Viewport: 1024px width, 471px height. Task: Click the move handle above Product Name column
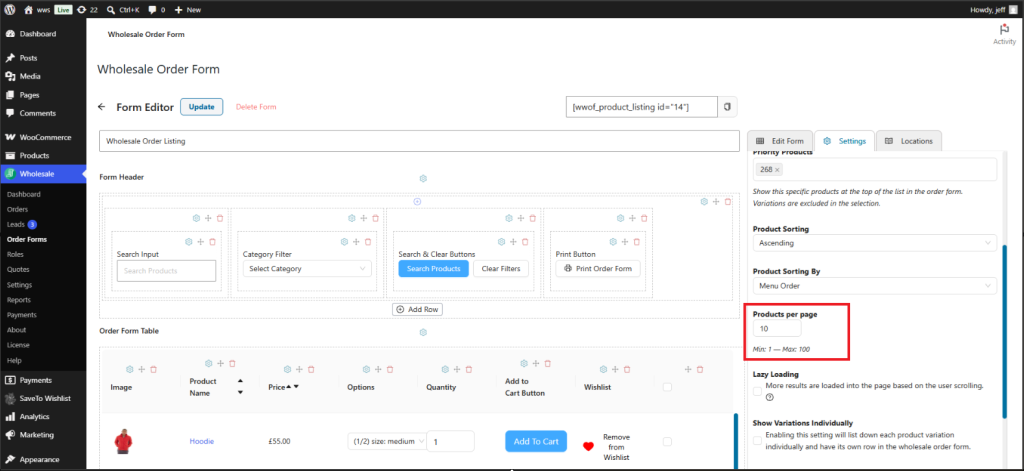tap(220, 363)
